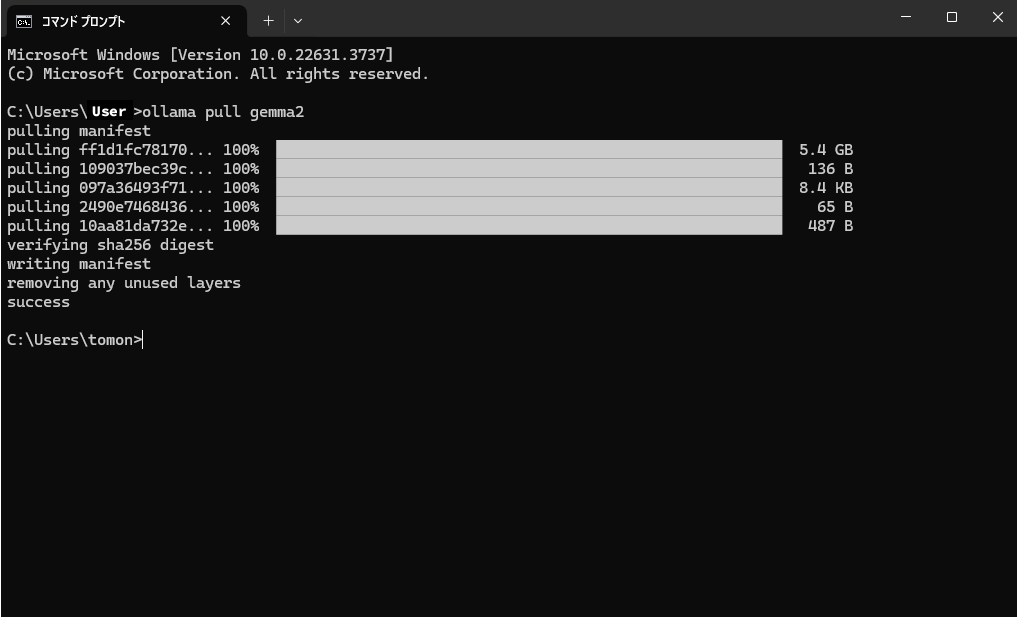Close the terminal window
This screenshot has height=618, width=1017.
(x=997, y=18)
